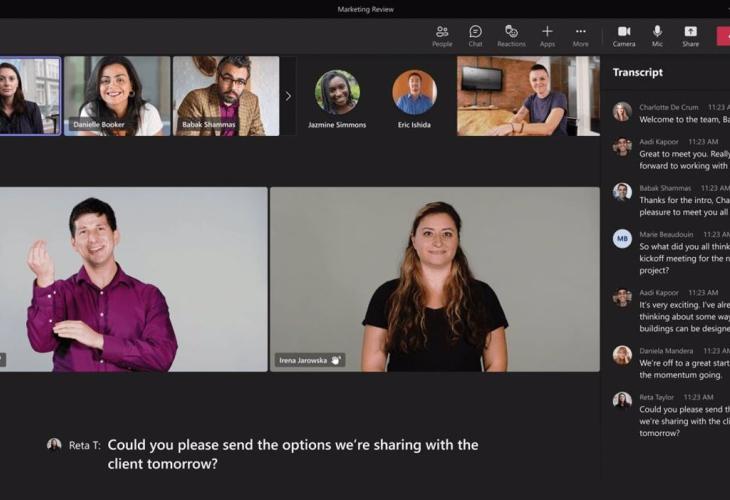The width and height of the screenshot is (730, 500).
Task: Click Eric Ishida's profile avatar
Action: click(414, 92)
